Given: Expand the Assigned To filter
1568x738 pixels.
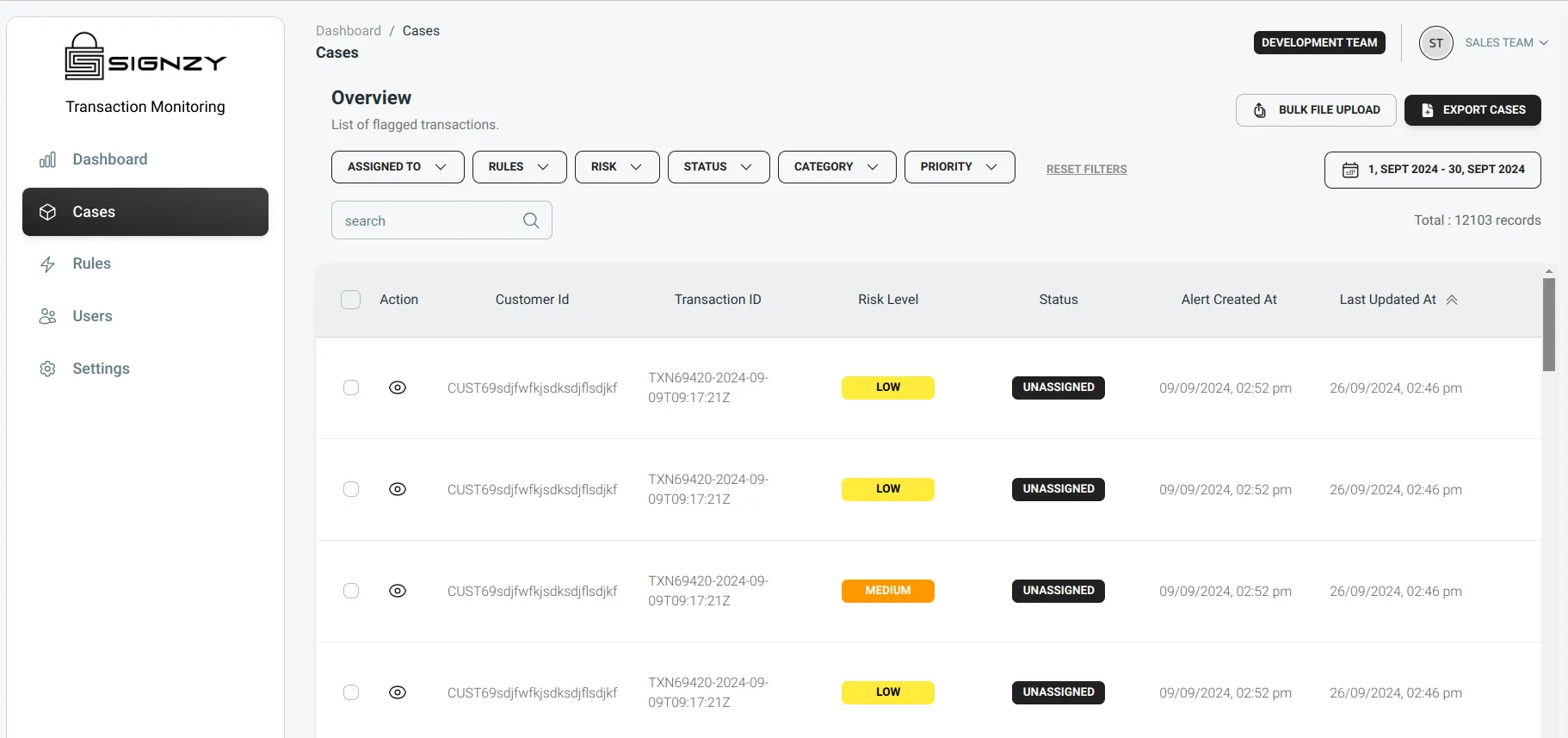Looking at the screenshot, I should coord(398,167).
